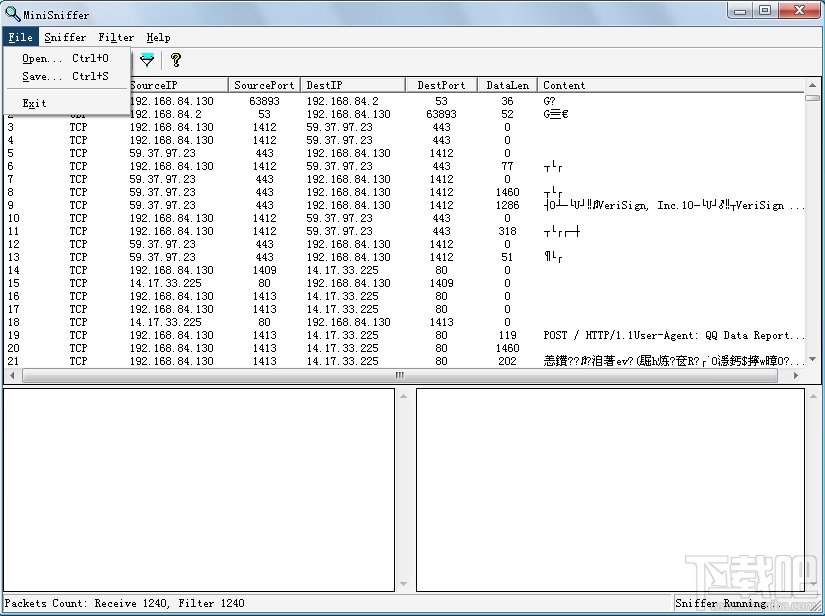
Task: Click the funnel filter toolbar icon
Action: [147, 60]
